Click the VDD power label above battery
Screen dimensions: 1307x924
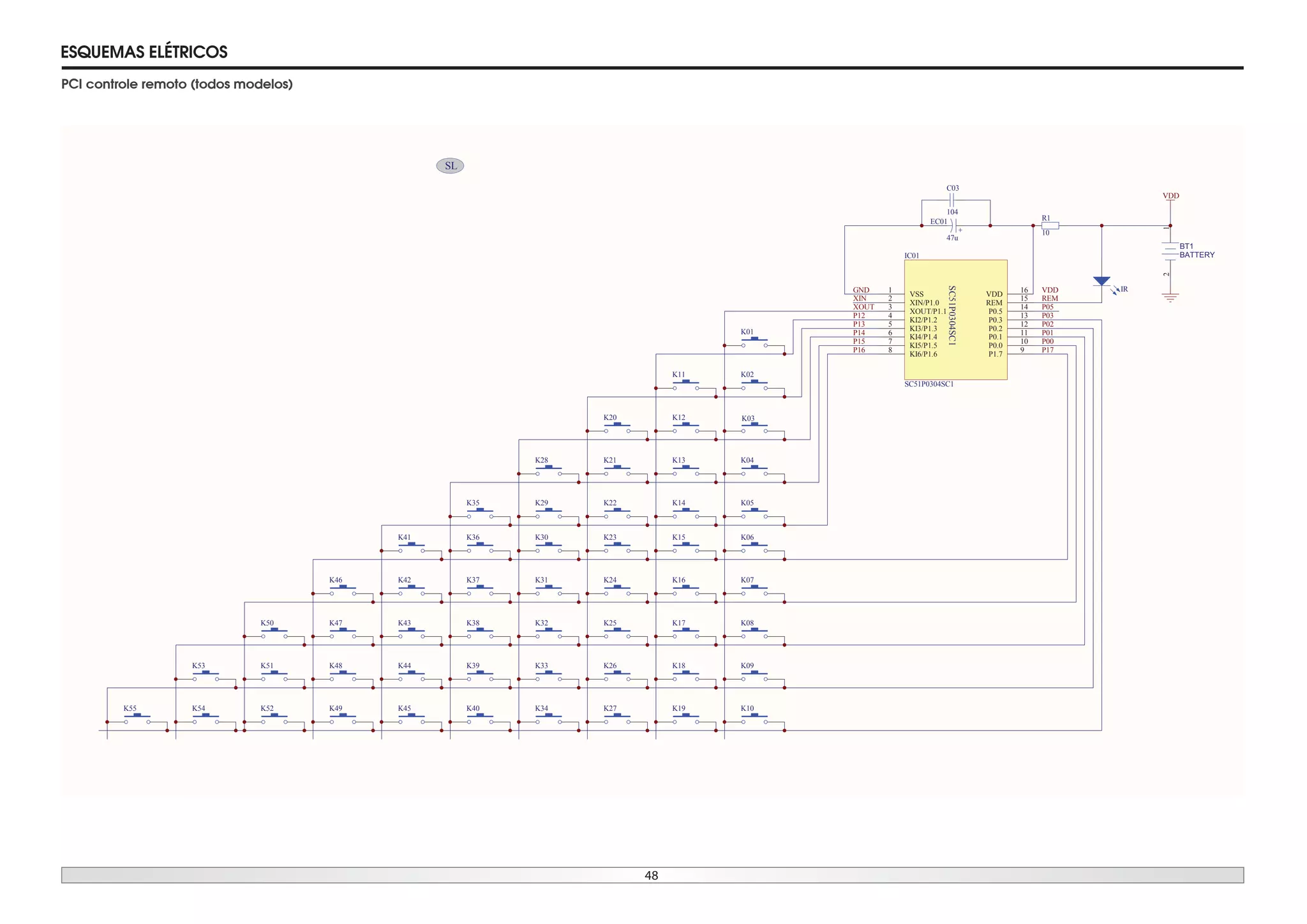(1170, 196)
